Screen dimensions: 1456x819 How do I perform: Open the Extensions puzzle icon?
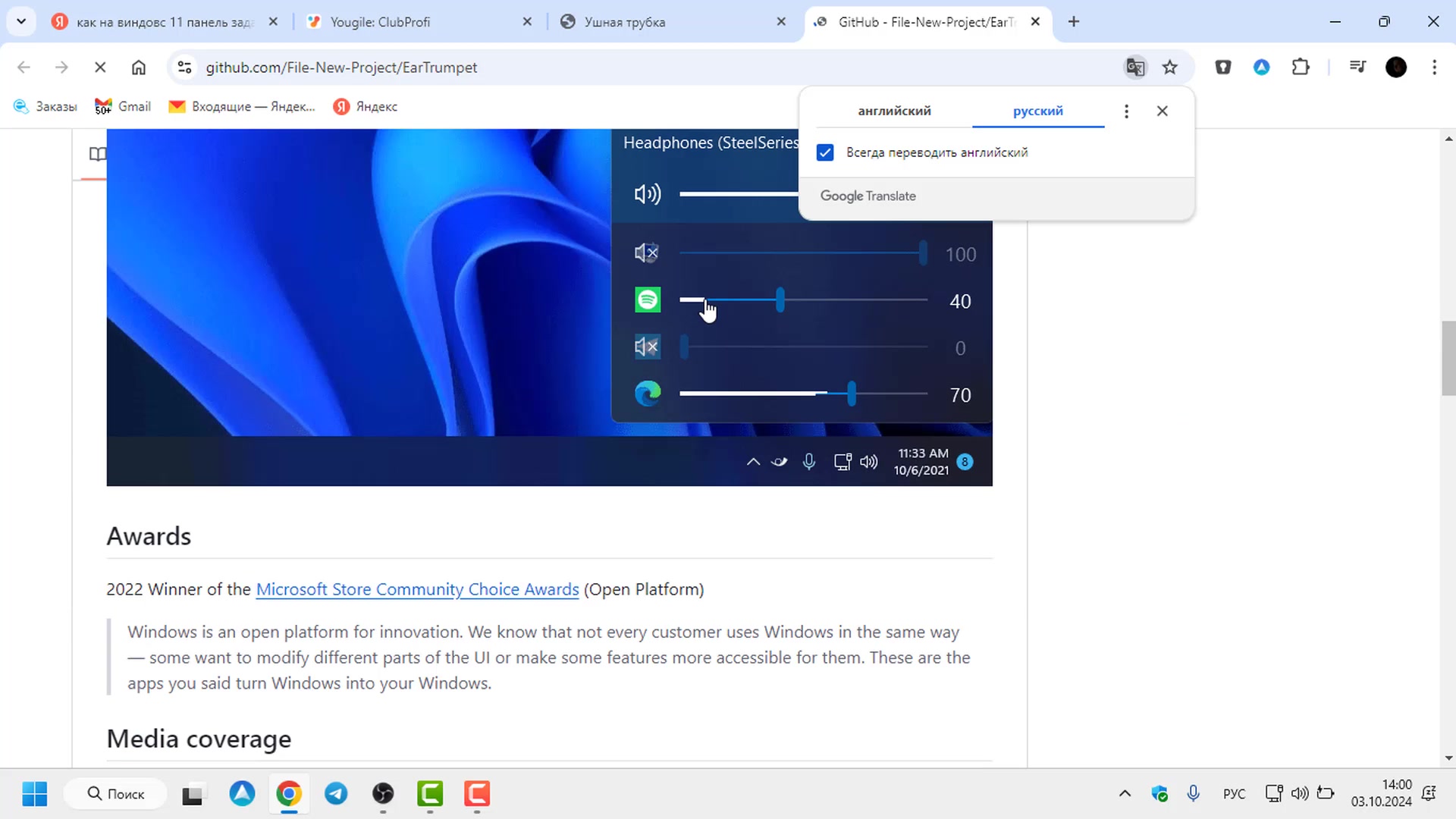[x=1301, y=67]
